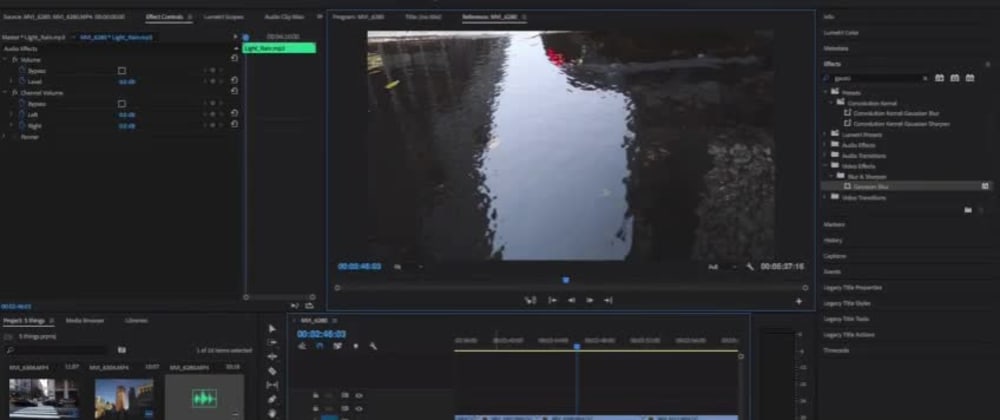This screenshot has width=1000, height=420.
Task: Switch to the Audio Clip Mixer tab
Action: (x=284, y=17)
